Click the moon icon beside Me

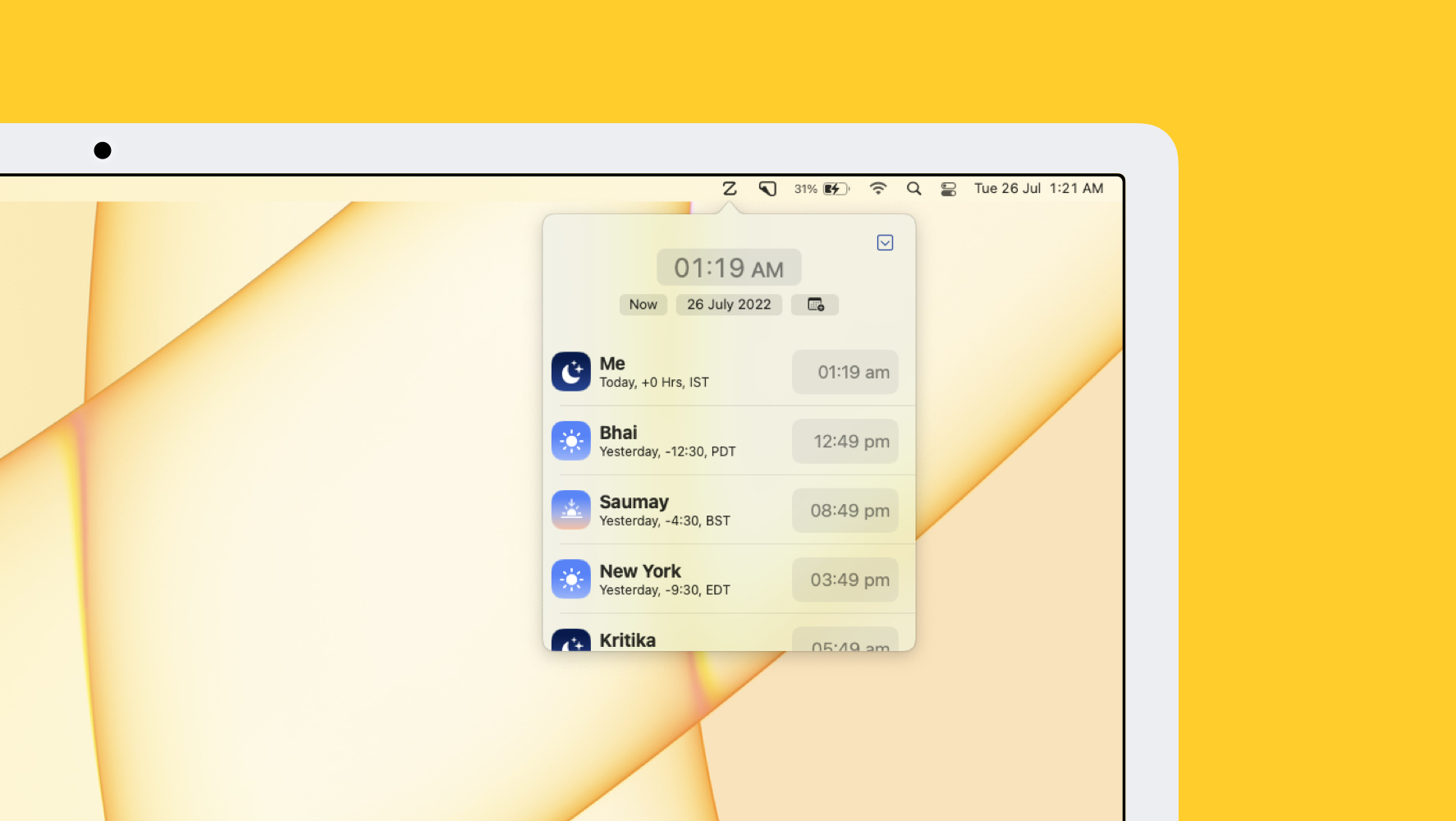point(571,372)
